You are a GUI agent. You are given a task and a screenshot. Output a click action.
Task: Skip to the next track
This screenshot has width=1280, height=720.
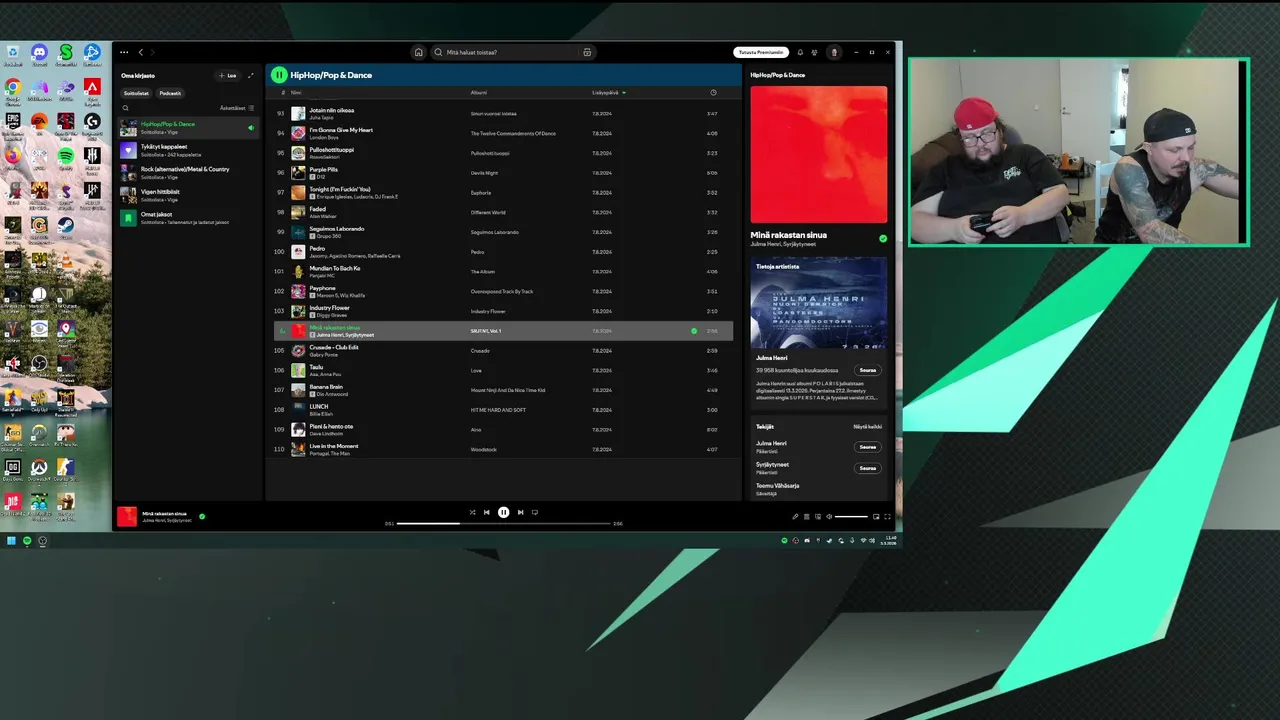520,512
